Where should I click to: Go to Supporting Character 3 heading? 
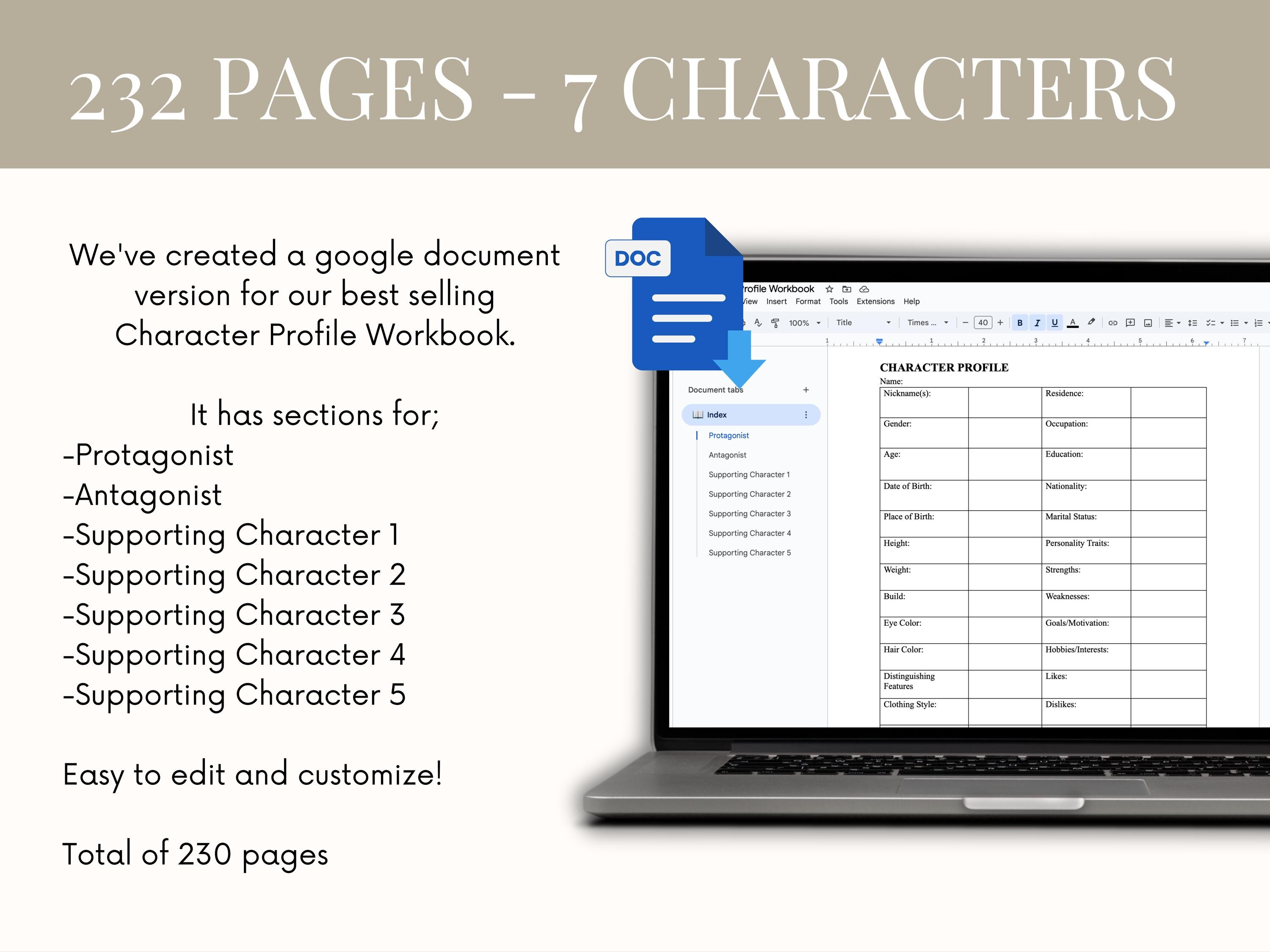[749, 514]
